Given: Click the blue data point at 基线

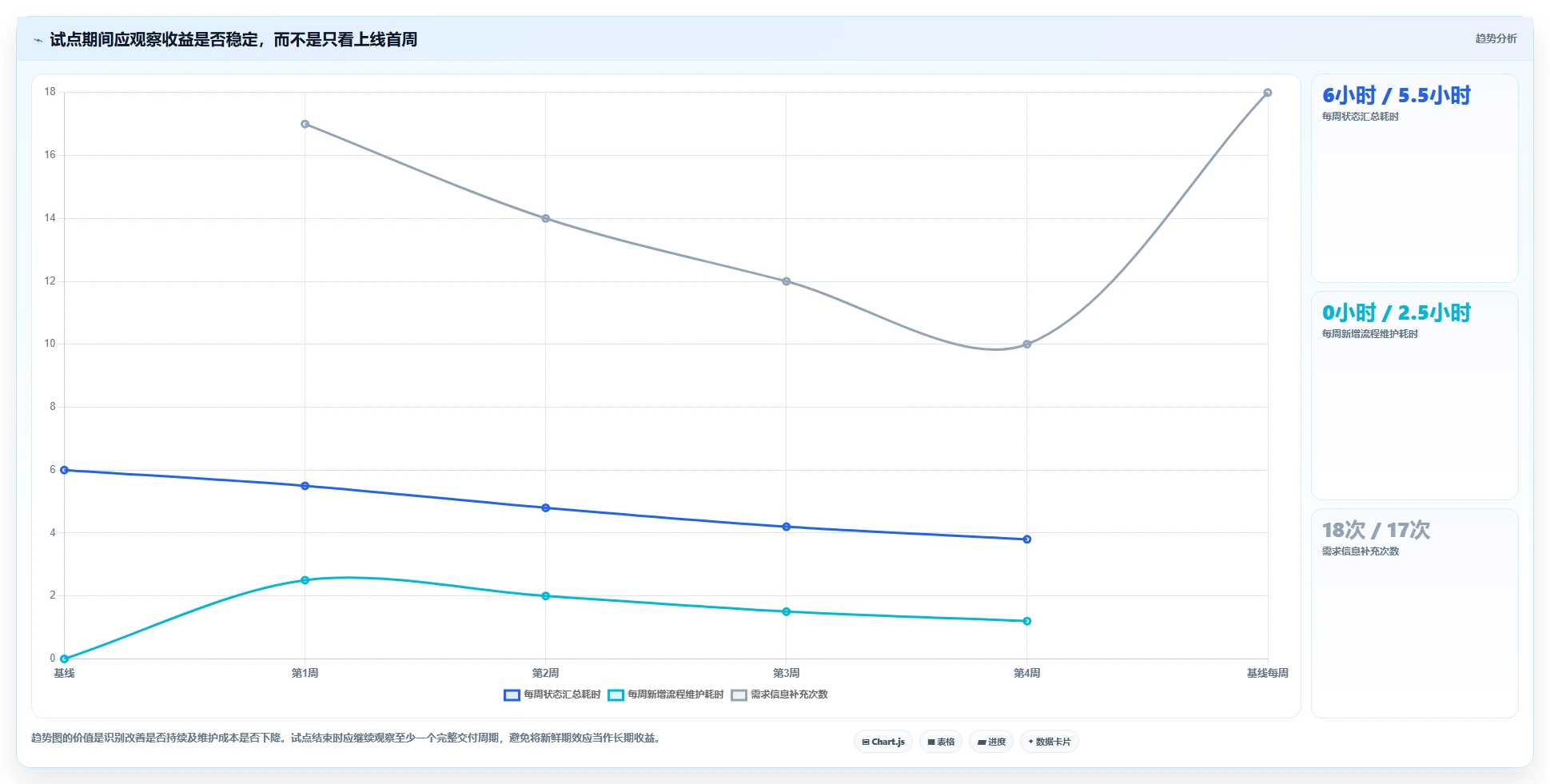Looking at the screenshot, I should [64, 470].
